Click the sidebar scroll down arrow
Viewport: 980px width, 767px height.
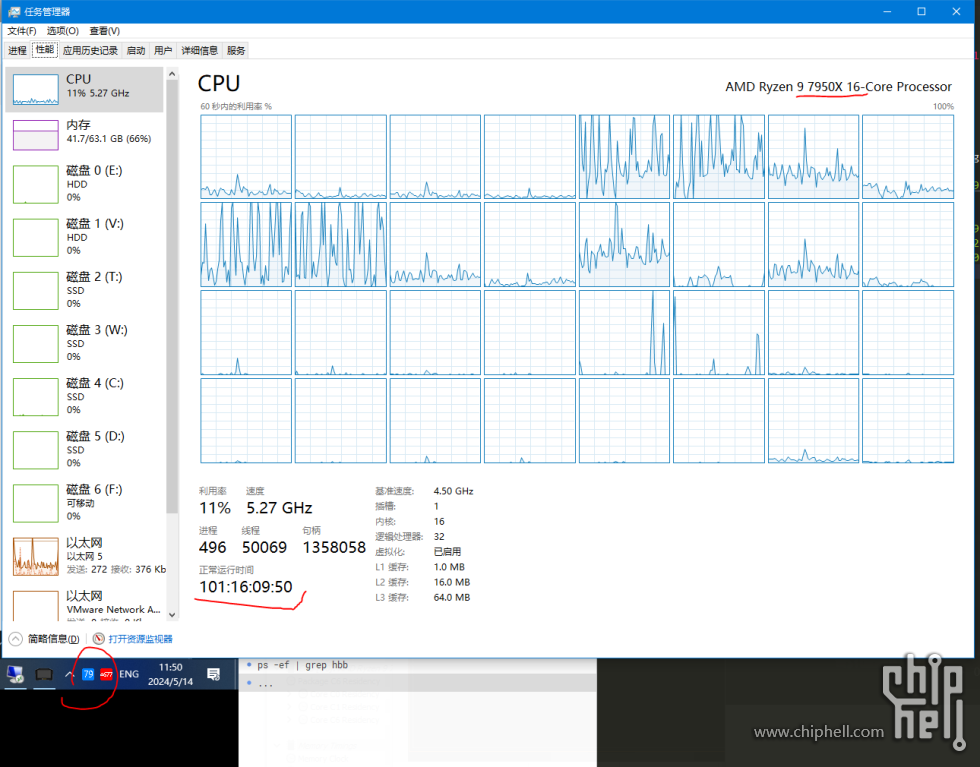pos(172,615)
